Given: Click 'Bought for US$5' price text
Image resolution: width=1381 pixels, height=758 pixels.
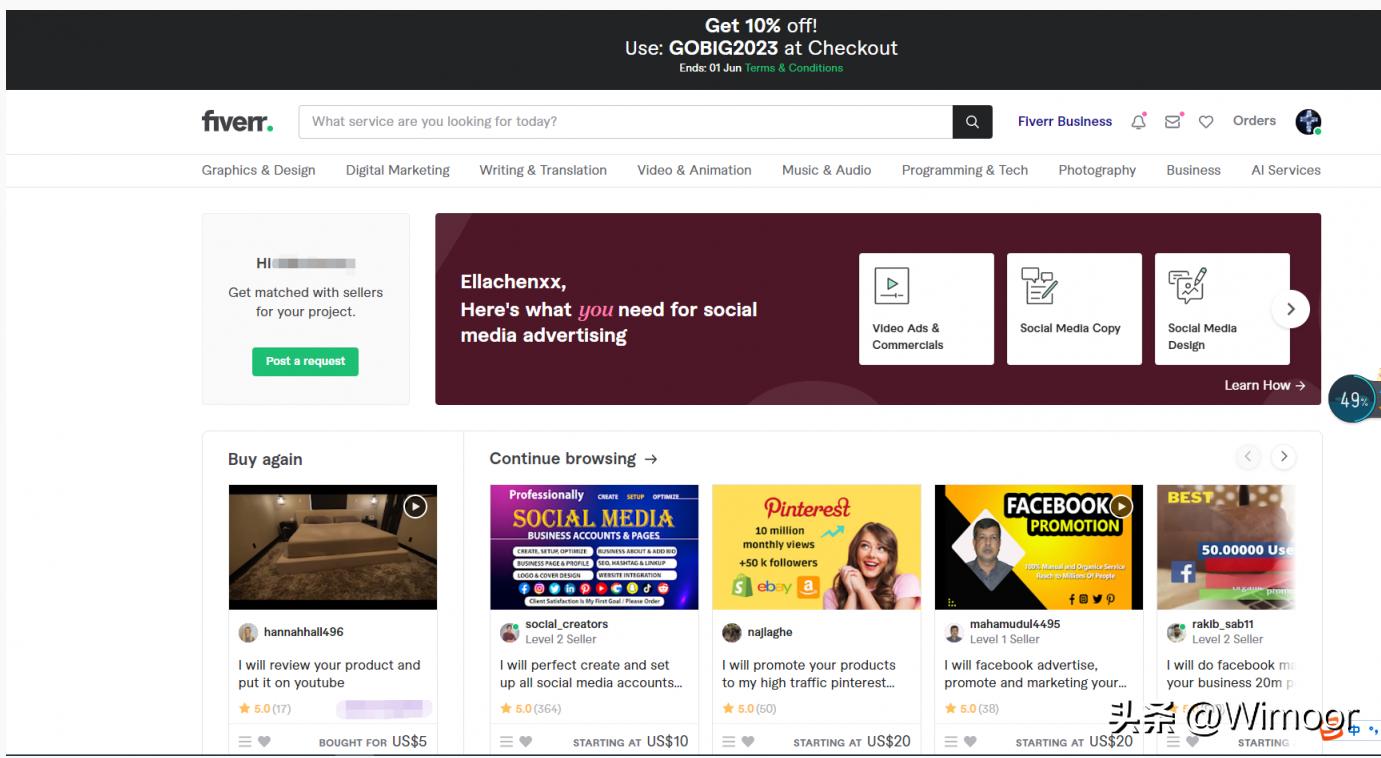Looking at the screenshot, I should tap(373, 742).
